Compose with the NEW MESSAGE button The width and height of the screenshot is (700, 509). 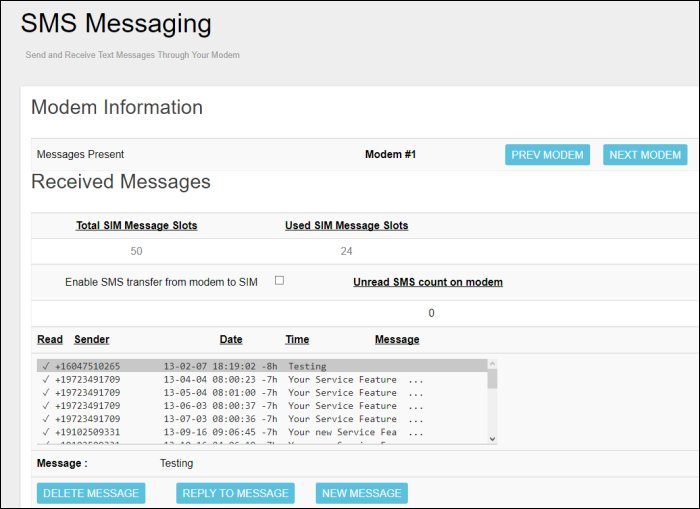[x=361, y=493]
